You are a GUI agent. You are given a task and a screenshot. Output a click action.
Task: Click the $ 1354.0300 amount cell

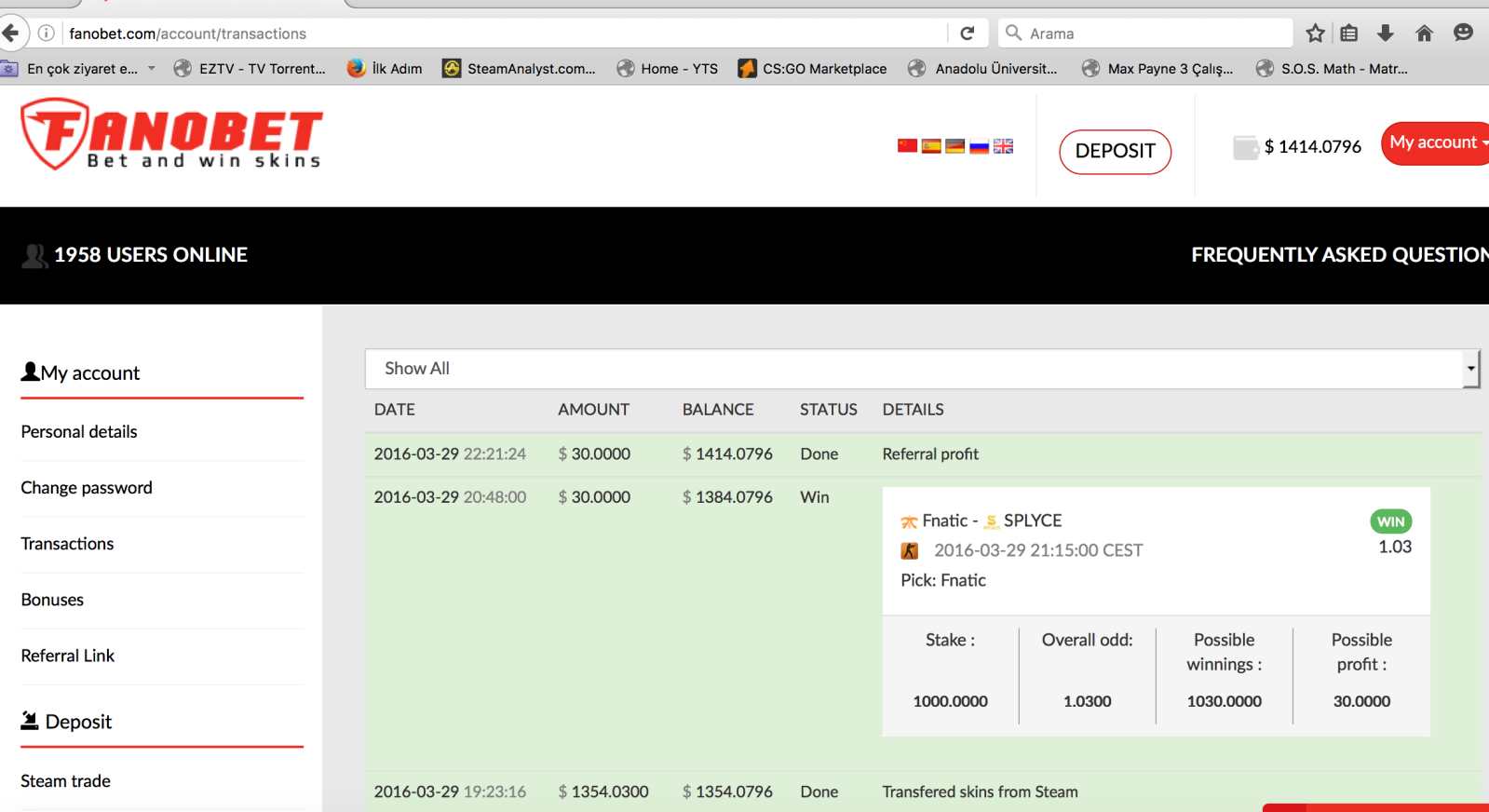click(603, 792)
